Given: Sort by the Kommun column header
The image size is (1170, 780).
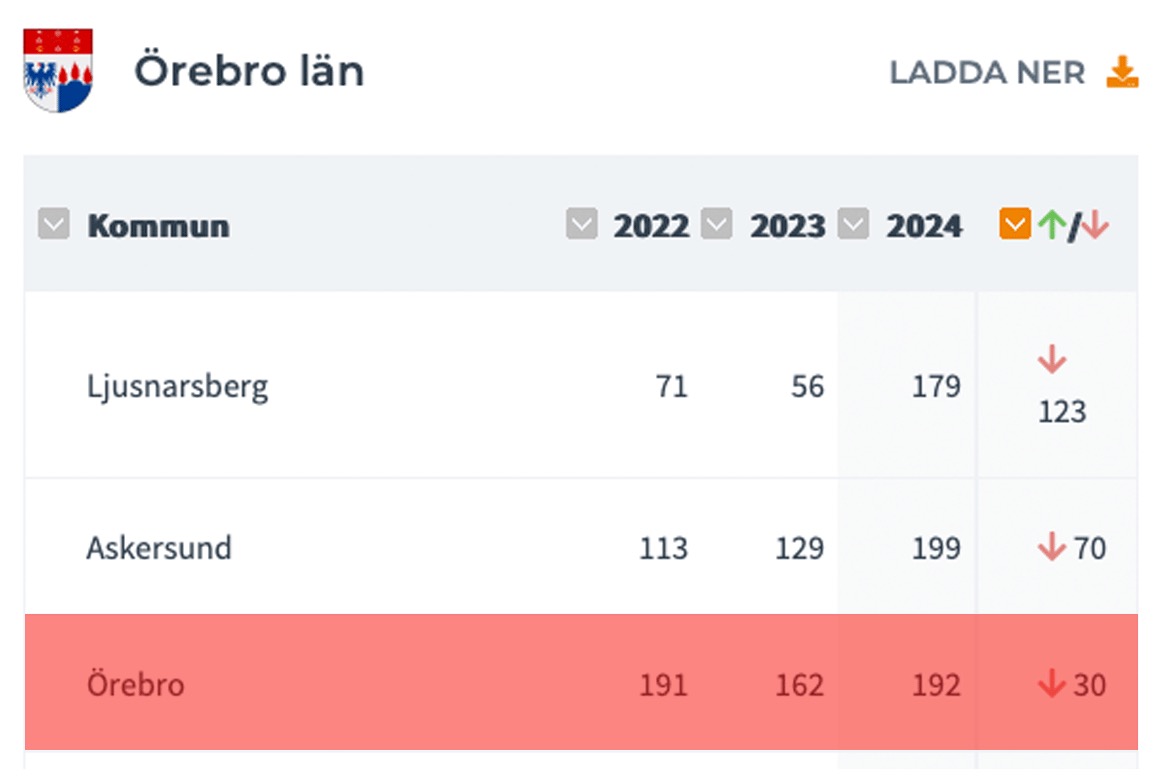Looking at the screenshot, I should tap(158, 227).
